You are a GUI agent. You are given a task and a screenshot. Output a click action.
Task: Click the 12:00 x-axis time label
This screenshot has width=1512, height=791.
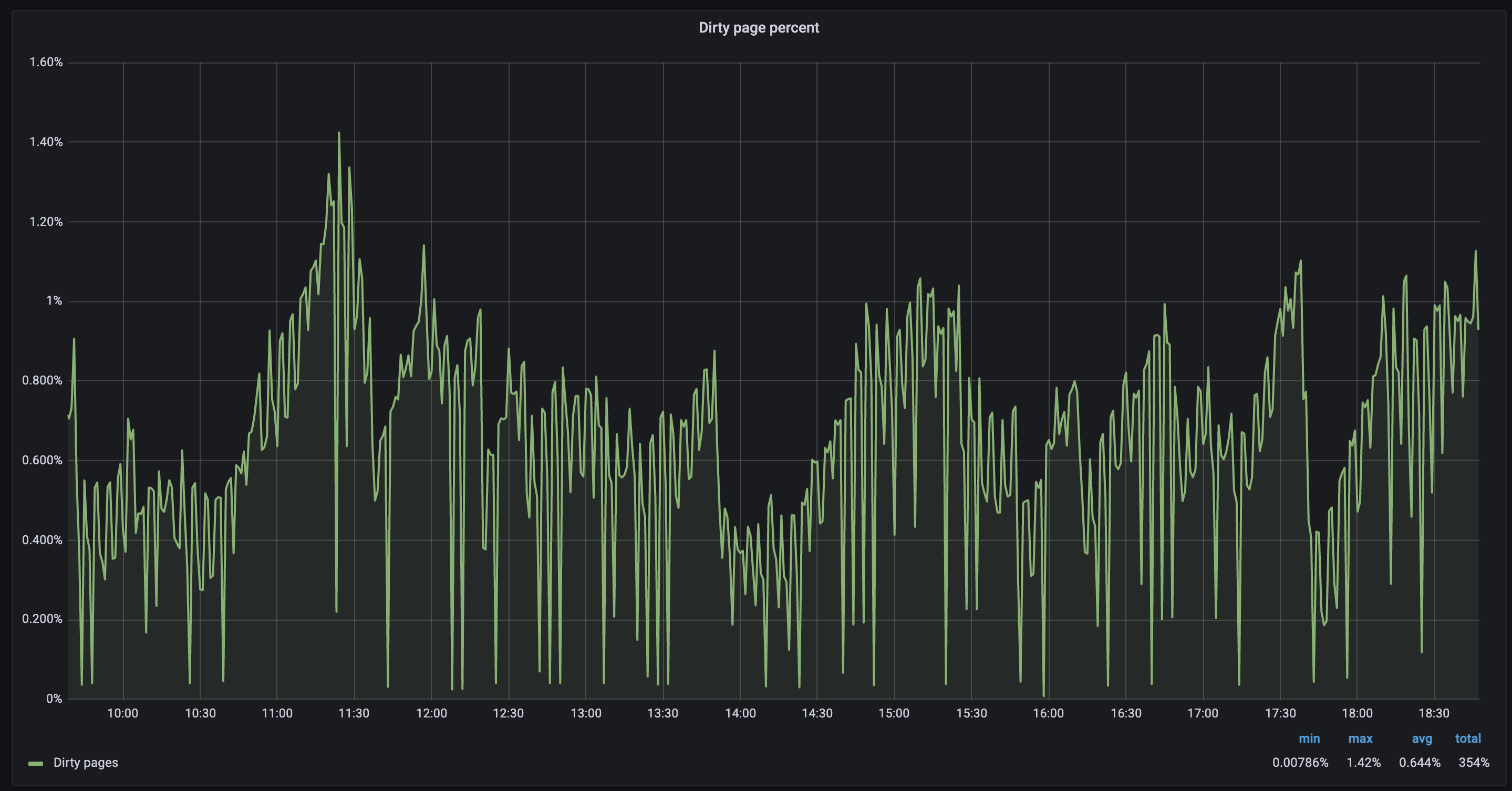pos(431,713)
